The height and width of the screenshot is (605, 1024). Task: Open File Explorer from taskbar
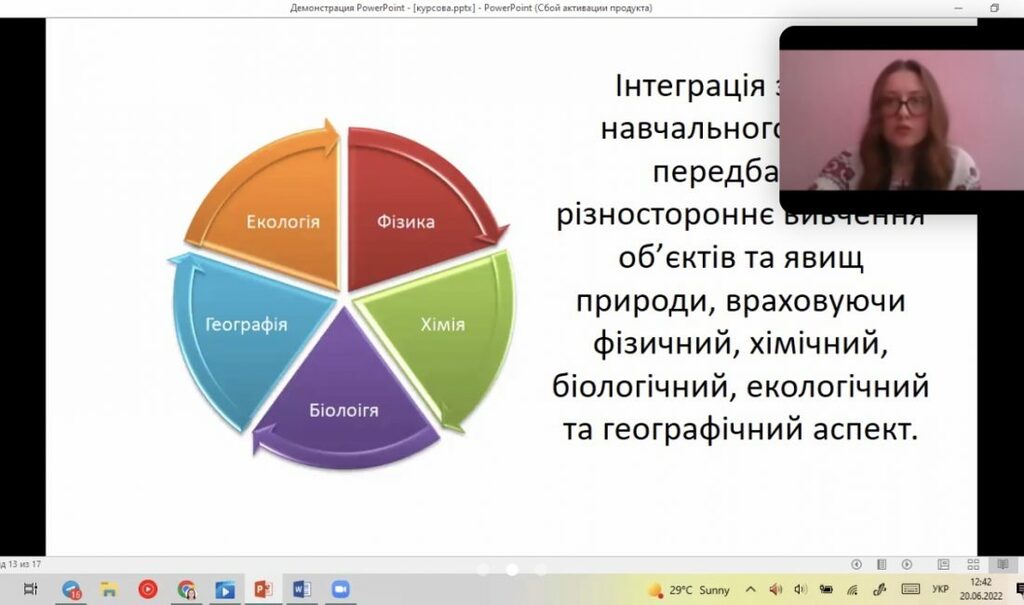coord(109,590)
